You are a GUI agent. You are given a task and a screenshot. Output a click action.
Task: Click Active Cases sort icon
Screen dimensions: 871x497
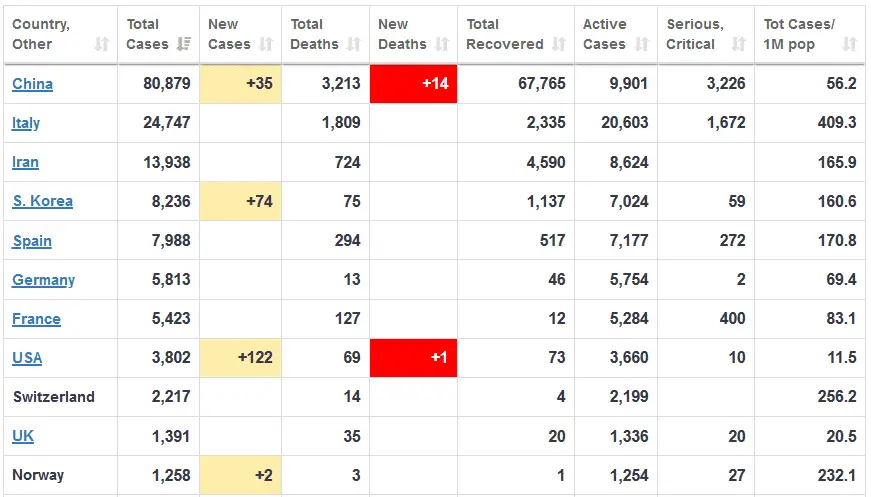pos(642,44)
